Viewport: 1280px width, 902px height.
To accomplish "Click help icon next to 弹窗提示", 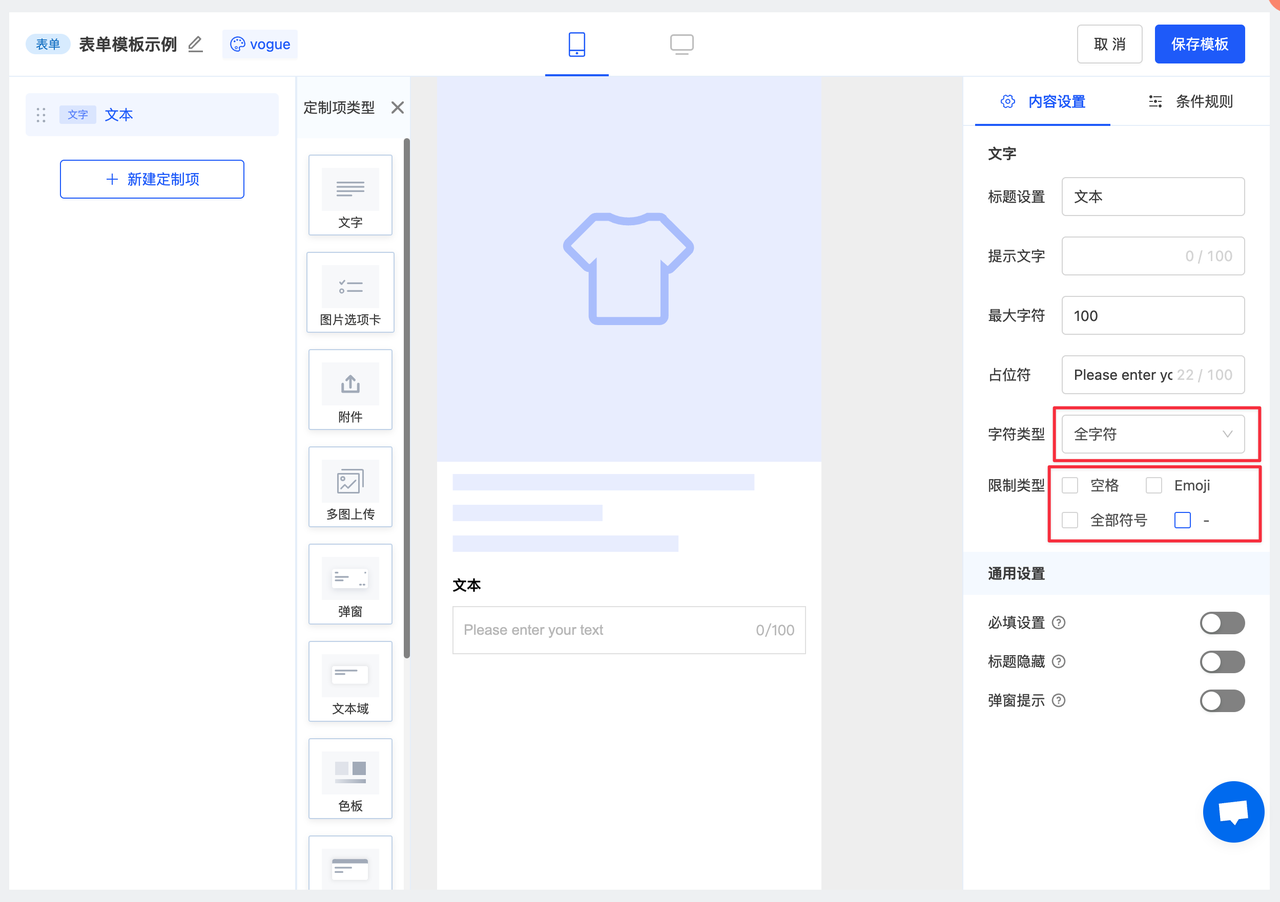I will pyautogui.click(x=1059, y=701).
